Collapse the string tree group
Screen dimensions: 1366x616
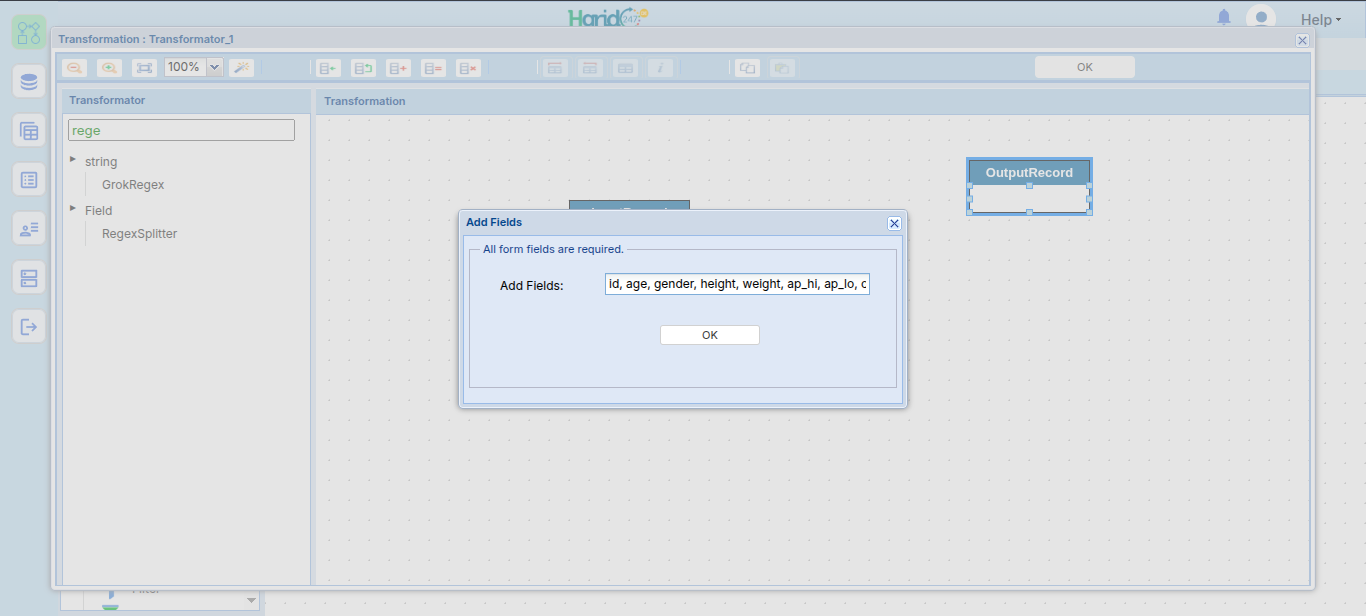[73, 159]
